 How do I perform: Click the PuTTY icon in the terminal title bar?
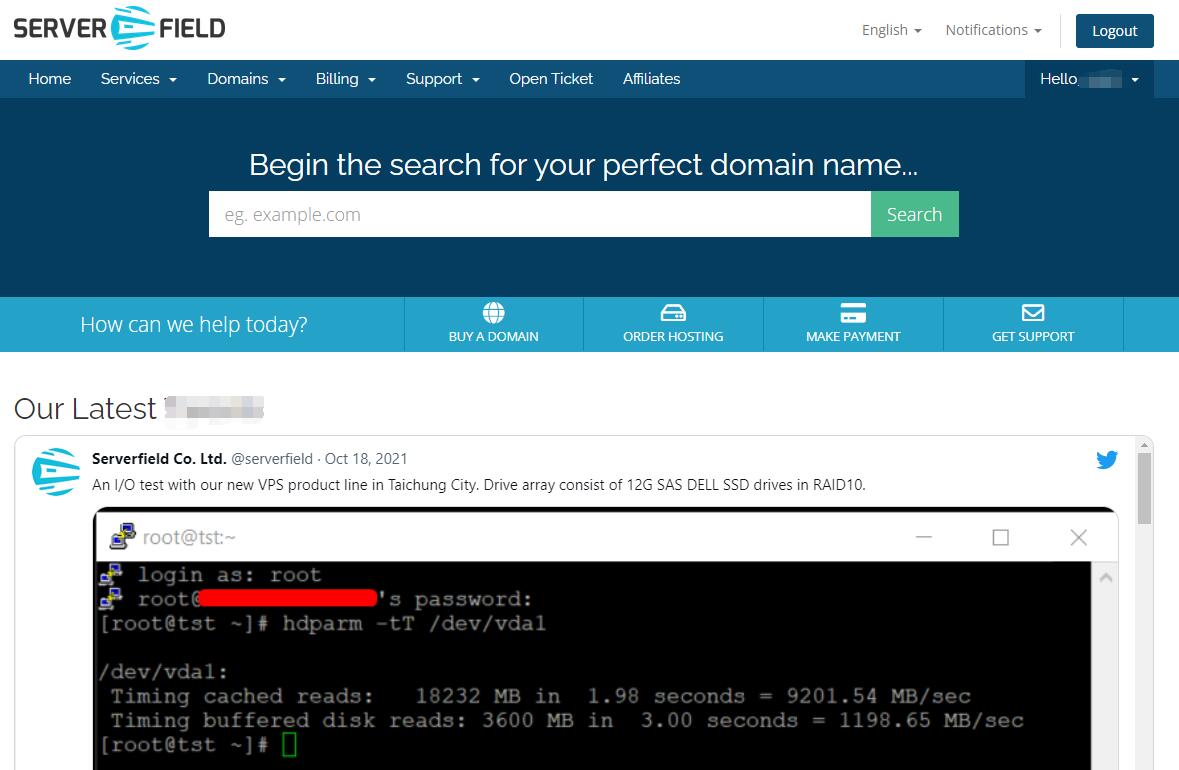123,537
